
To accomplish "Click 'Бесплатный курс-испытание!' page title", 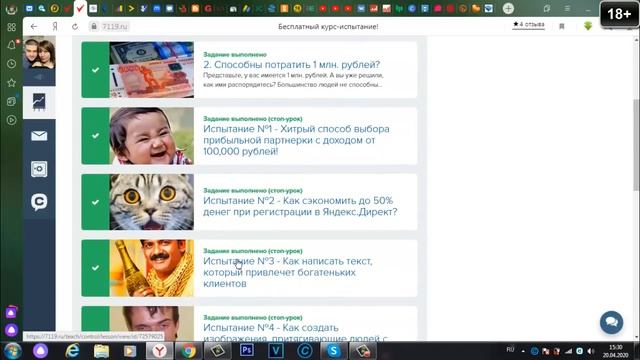I will (x=328, y=27).
